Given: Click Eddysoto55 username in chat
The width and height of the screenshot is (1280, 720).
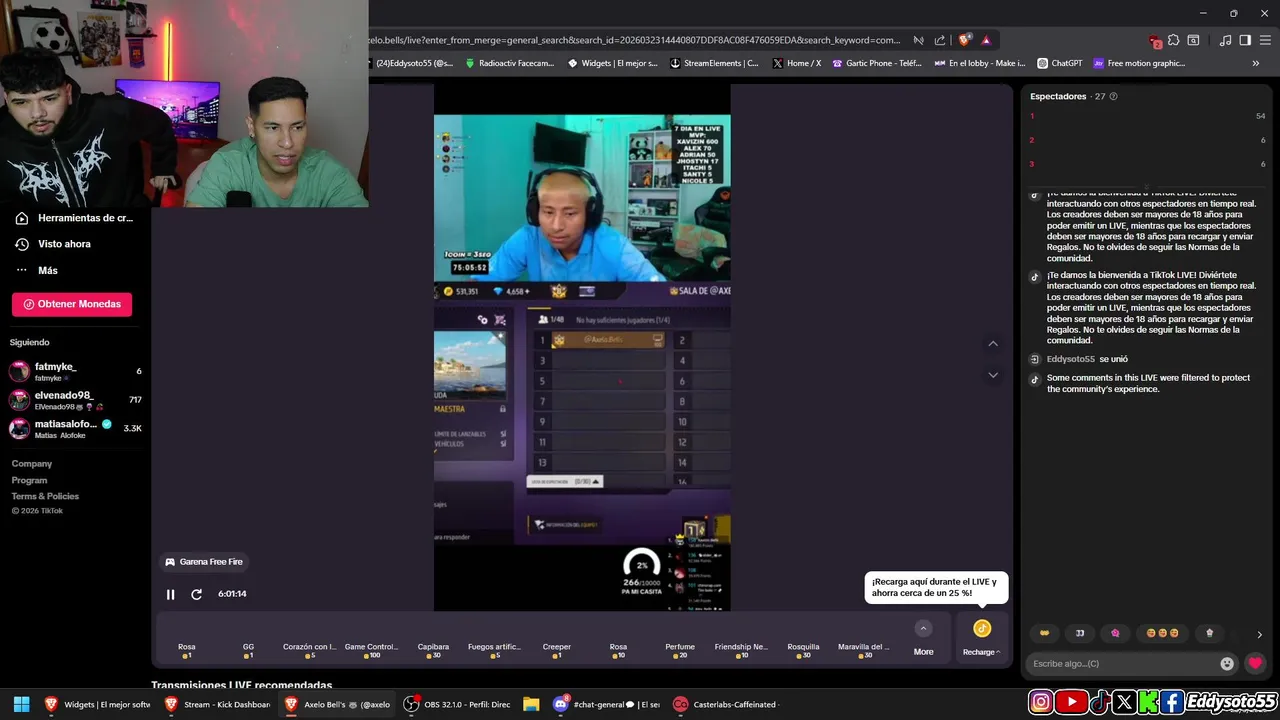Looking at the screenshot, I should 1071,359.
